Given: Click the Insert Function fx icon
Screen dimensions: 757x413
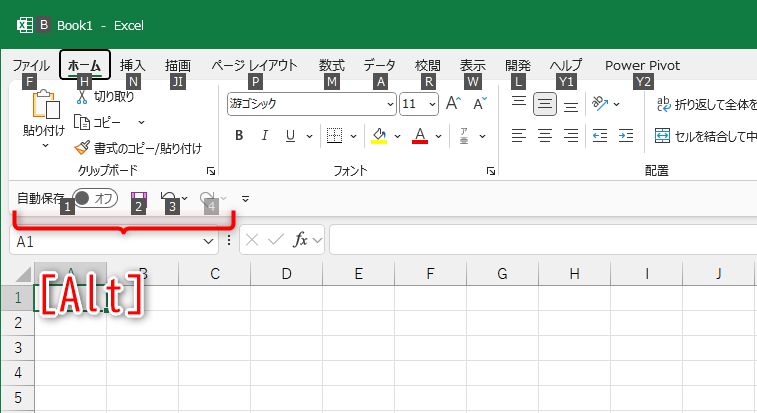Looking at the screenshot, I should tap(301, 239).
